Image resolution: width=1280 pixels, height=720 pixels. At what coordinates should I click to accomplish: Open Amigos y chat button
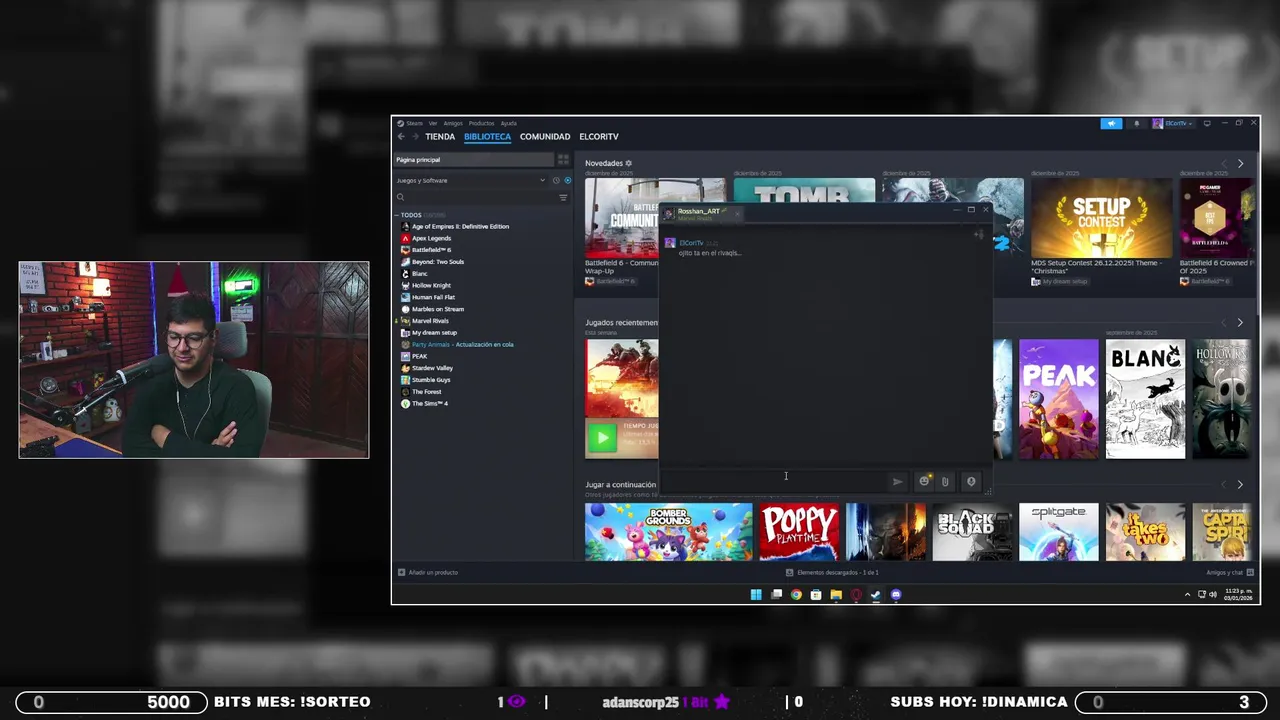coord(1230,573)
